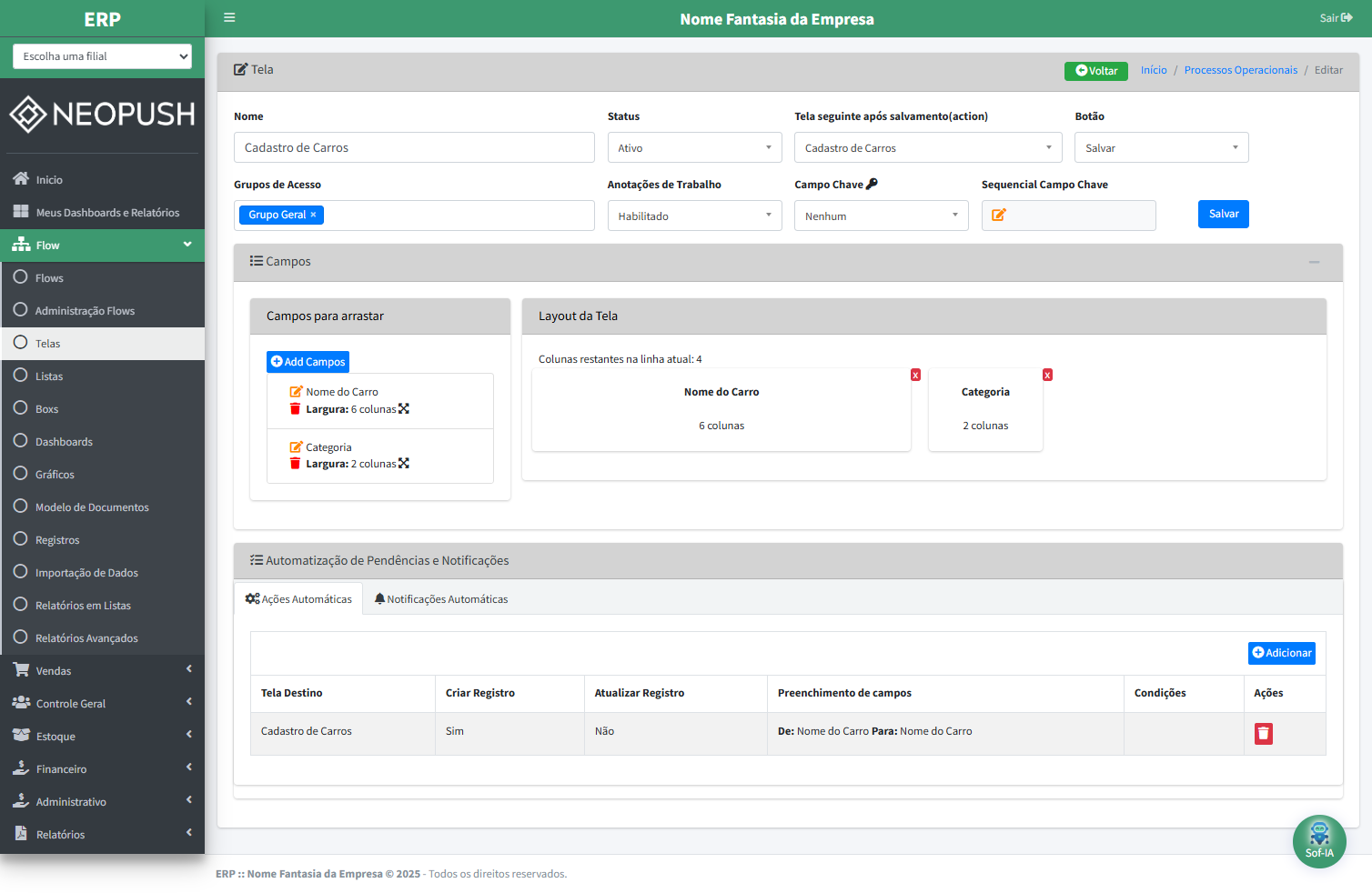Switch to the Ações Automáticas tab
1372x893 pixels.
pos(298,599)
